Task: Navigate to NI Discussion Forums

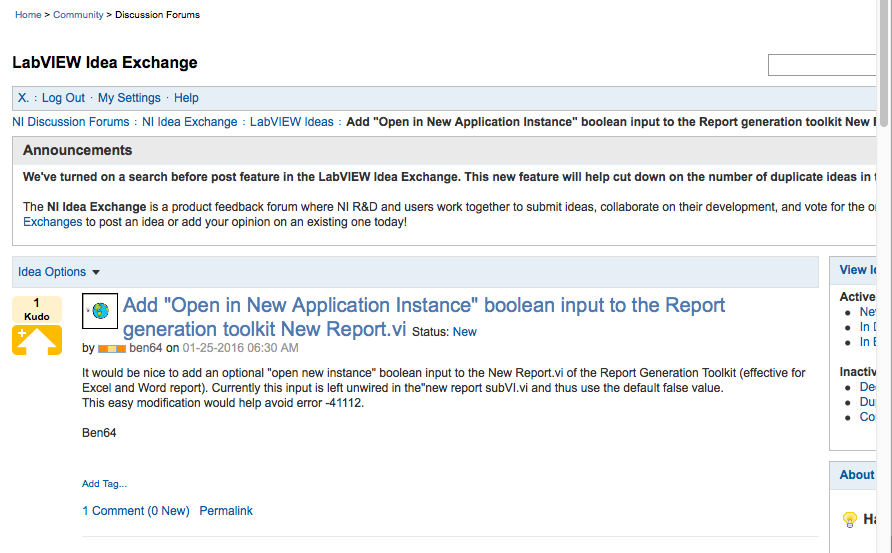Action: click(x=71, y=122)
